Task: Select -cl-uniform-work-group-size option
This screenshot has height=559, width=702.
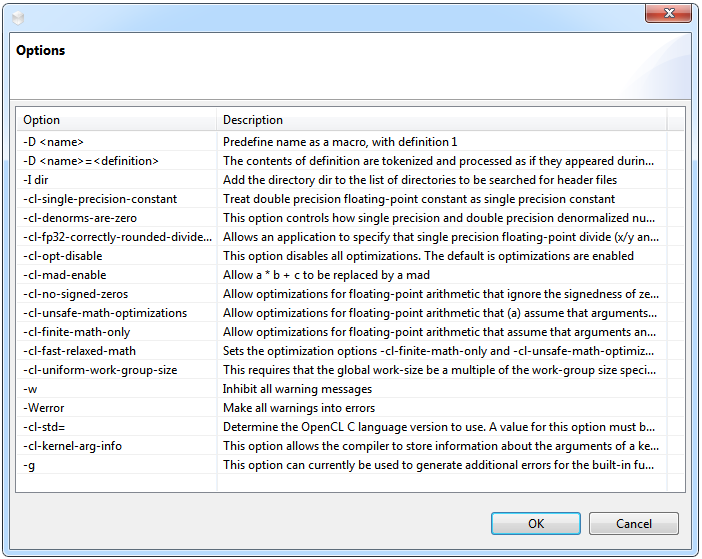Action: (x=100, y=370)
